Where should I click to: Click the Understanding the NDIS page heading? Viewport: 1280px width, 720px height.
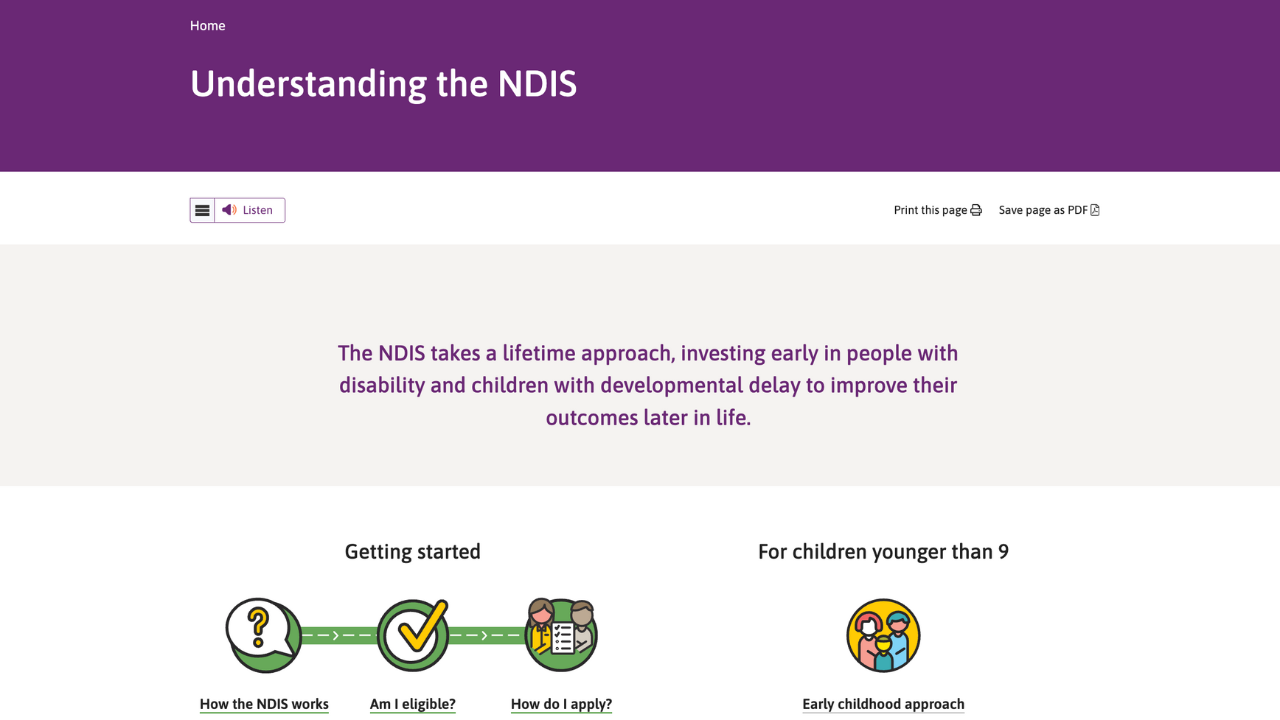point(383,84)
